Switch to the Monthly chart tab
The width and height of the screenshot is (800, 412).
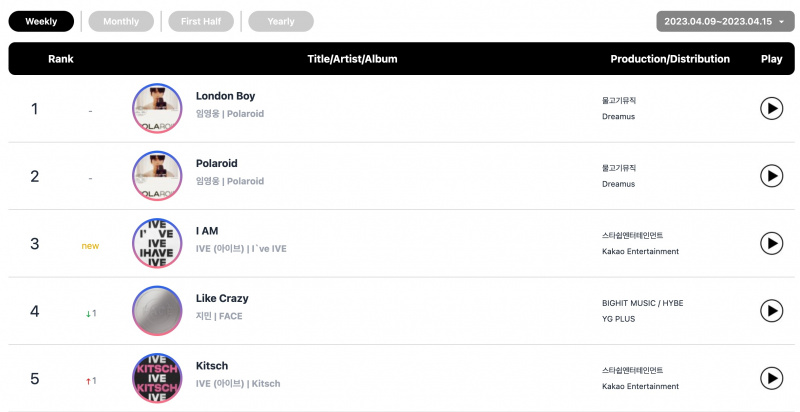coord(121,21)
